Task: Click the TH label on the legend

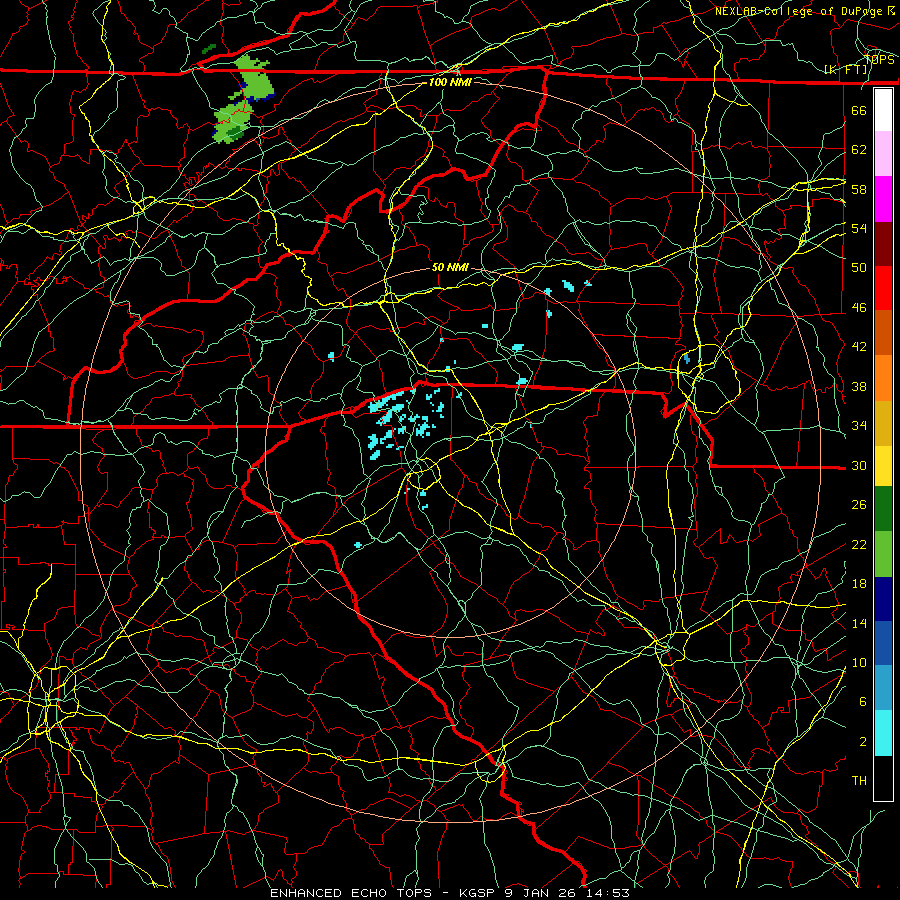Action: pos(859,781)
